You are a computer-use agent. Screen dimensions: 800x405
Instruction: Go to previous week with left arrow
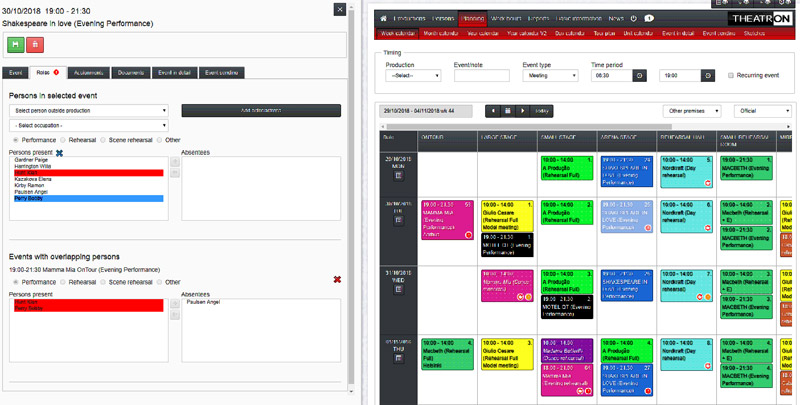492,110
